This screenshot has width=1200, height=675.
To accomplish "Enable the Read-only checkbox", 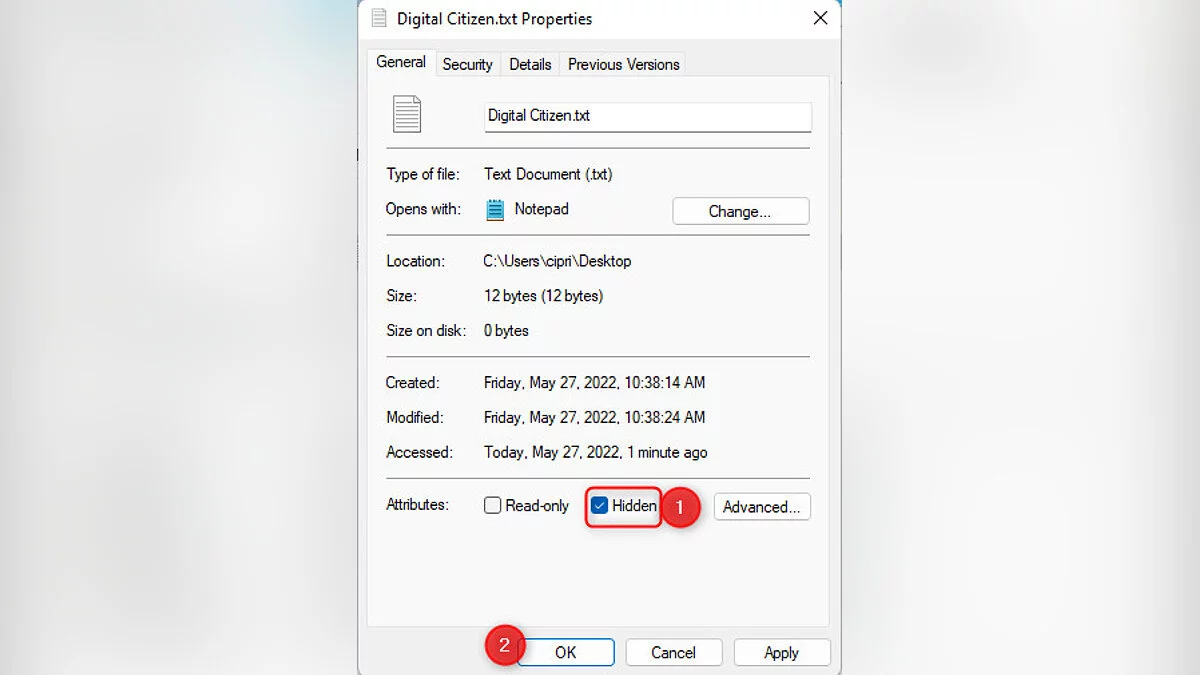I will (493, 506).
